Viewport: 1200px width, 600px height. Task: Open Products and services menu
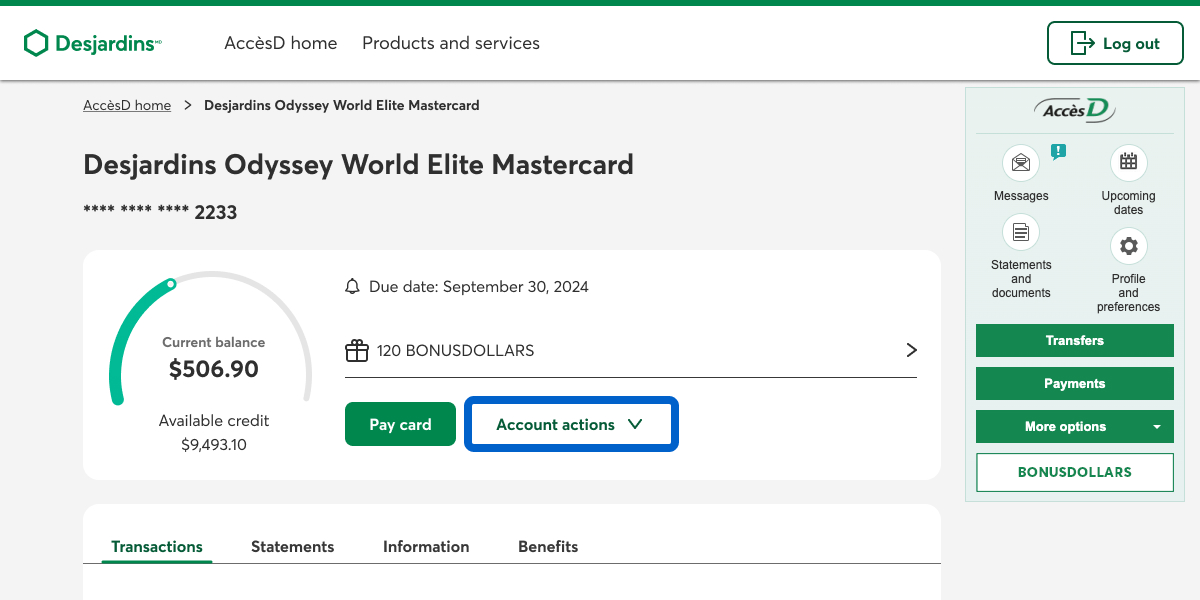point(451,43)
